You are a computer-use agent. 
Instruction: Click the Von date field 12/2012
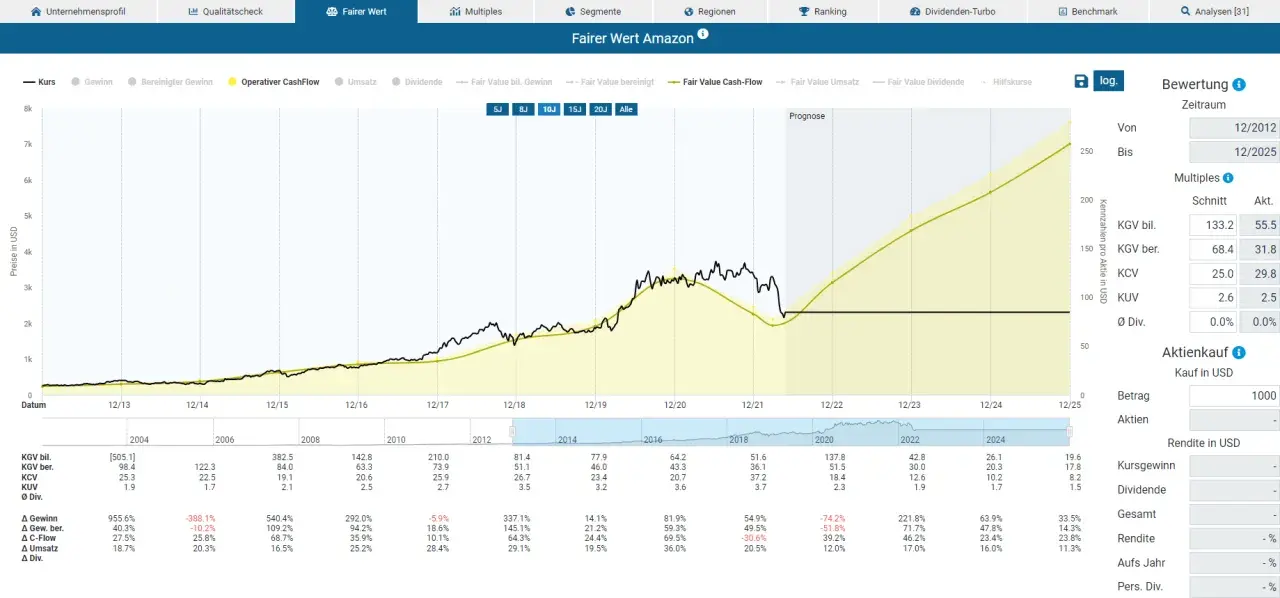(1234, 128)
